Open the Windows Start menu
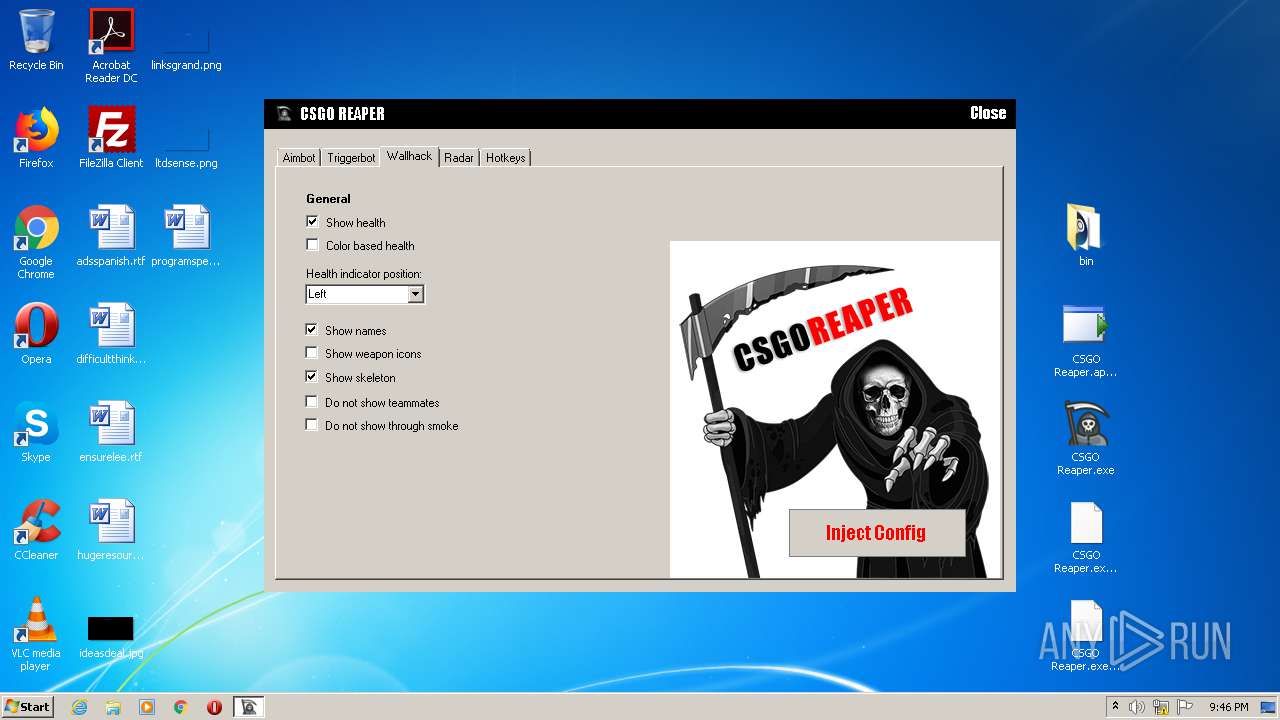This screenshot has width=1280, height=720. (28, 707)
